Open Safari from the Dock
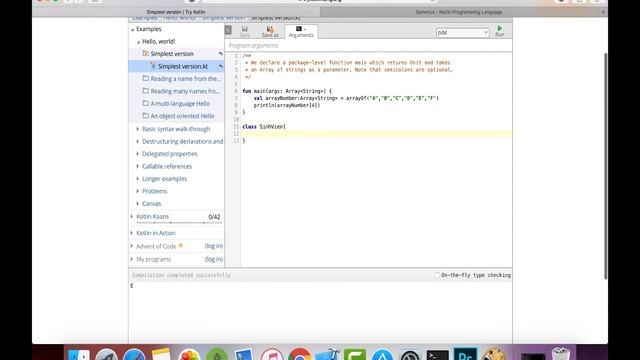This screenshot has height=360, width=640. 134,355
